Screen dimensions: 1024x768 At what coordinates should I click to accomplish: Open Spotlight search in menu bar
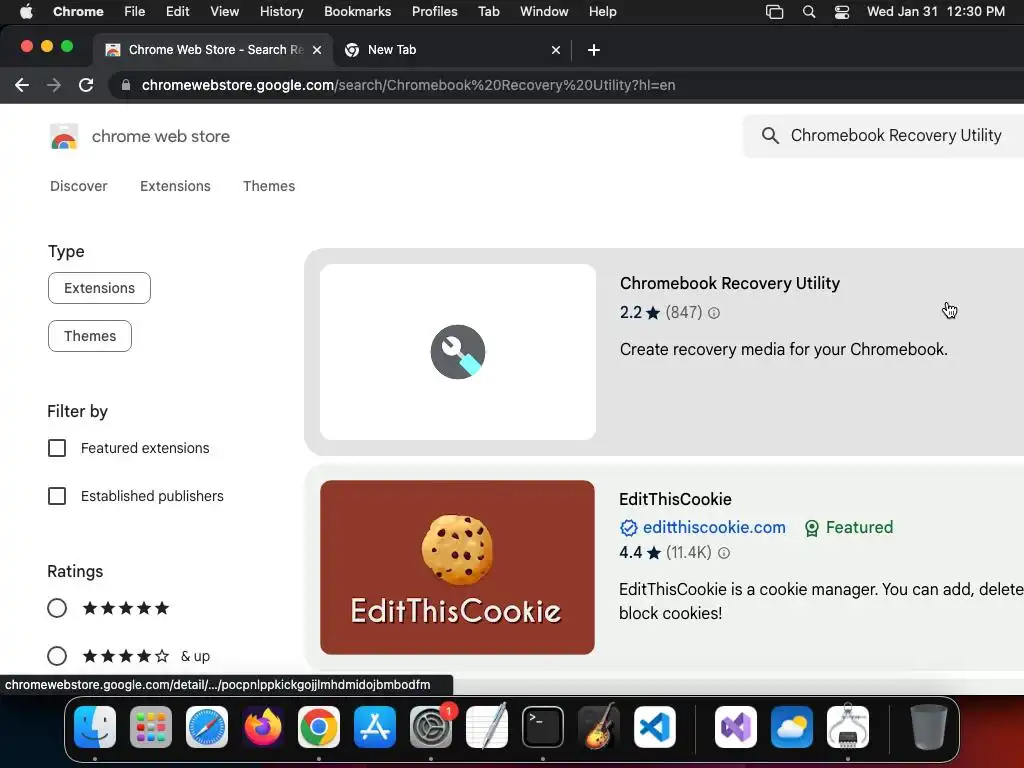(x=808, y=12)
